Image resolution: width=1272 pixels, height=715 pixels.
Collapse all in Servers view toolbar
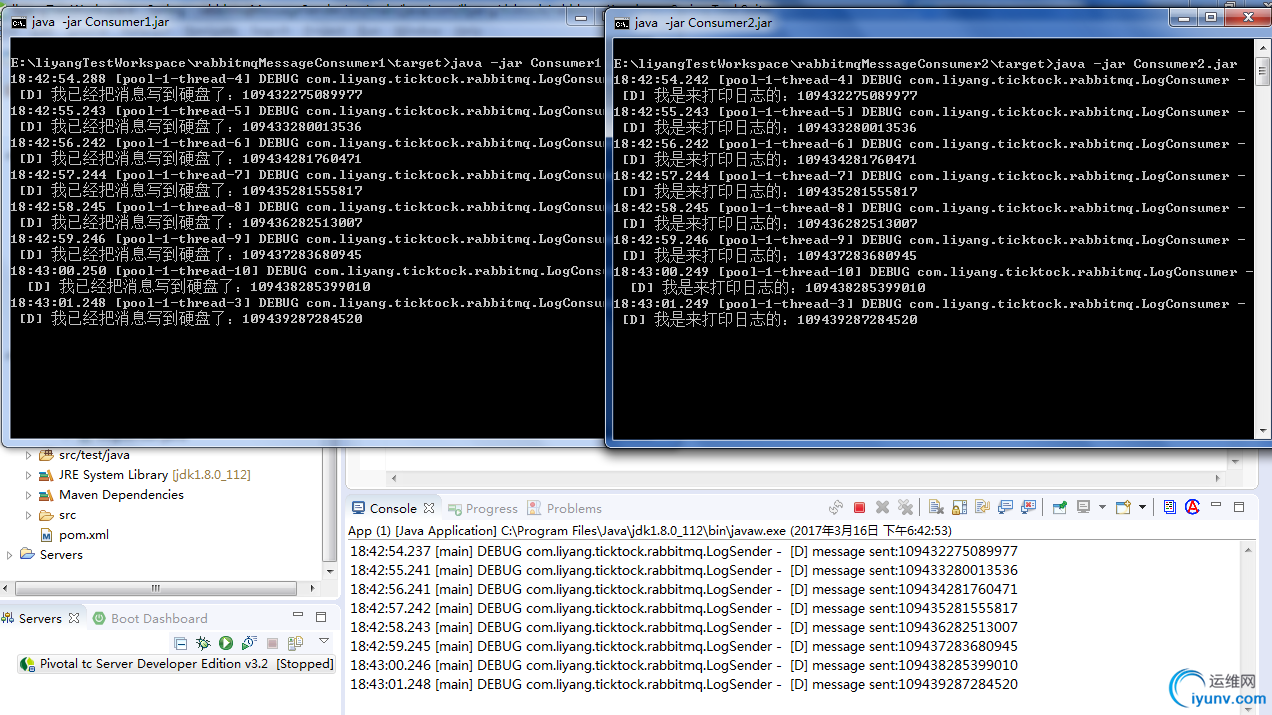[x=180, y=643]
